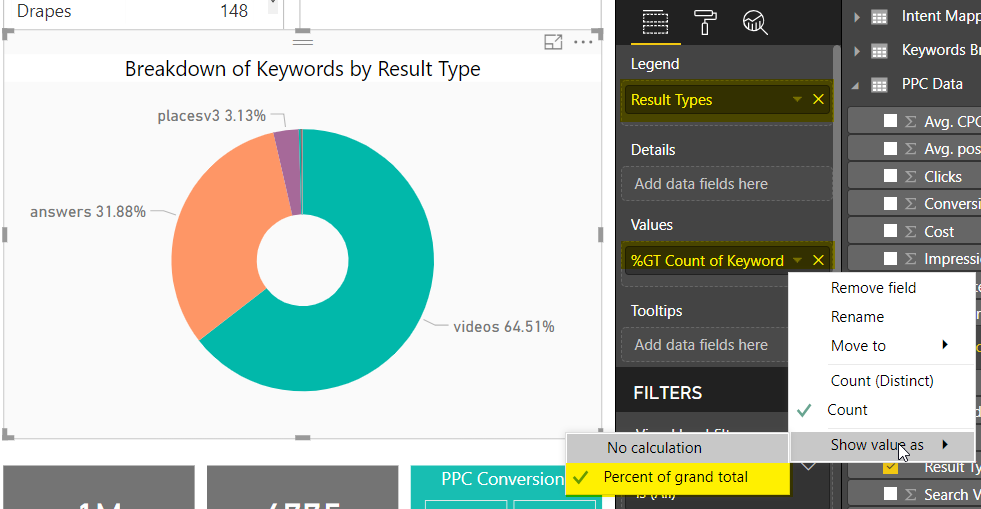This screenshot has width=981, height=509.
Task: Check the Clicks field checkbox
Action: (x=890, y=176)
